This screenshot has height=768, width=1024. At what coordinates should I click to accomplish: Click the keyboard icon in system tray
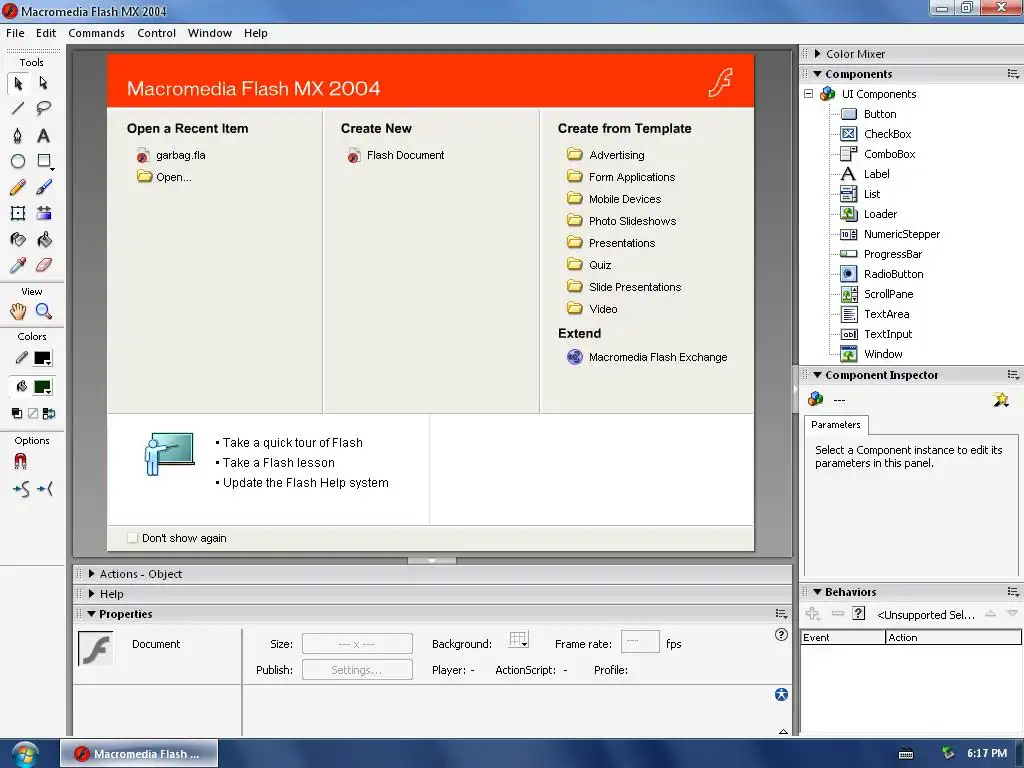click(906, 754)
